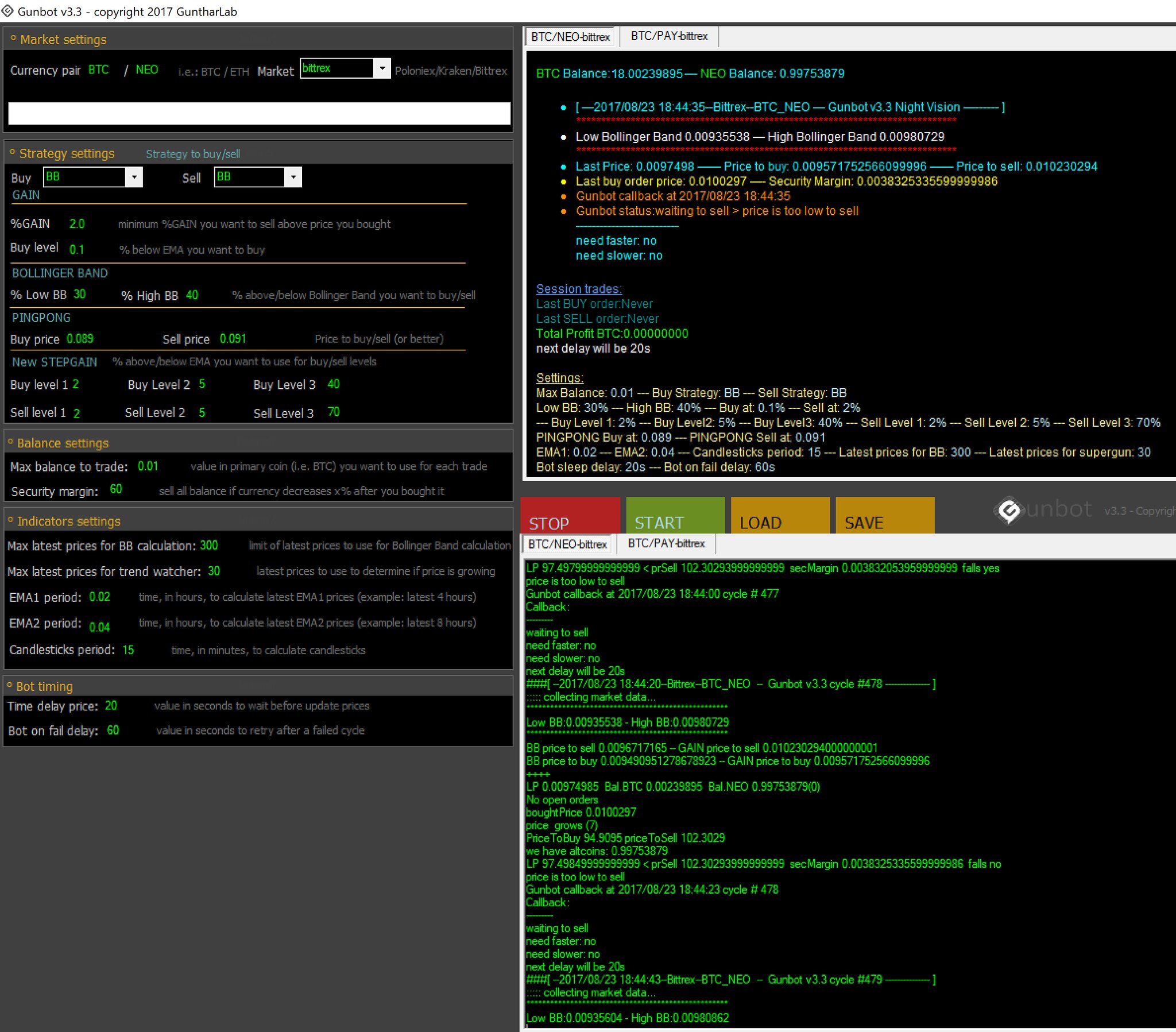Viewport: 1176px width, 1032px height.
Task: Edit Sell Level 2 value 5
Action: tap(202, 413)
